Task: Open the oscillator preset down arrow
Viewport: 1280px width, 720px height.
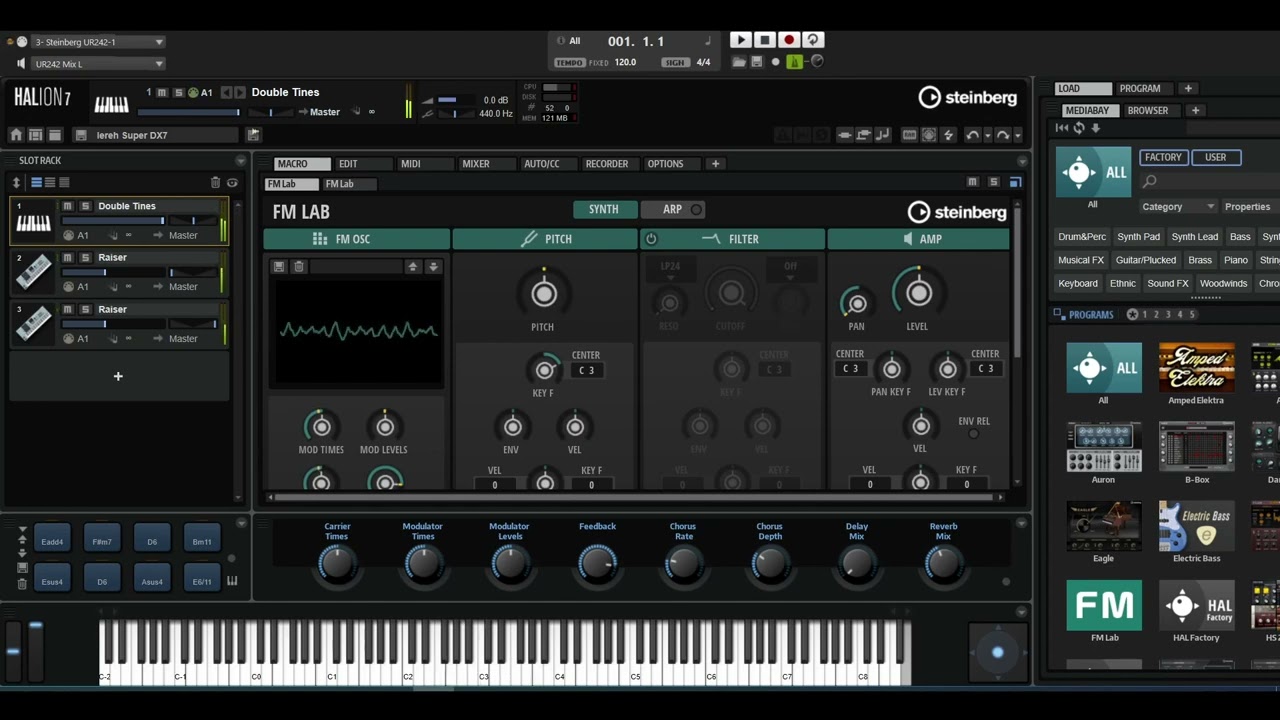Action: (433, 267)
